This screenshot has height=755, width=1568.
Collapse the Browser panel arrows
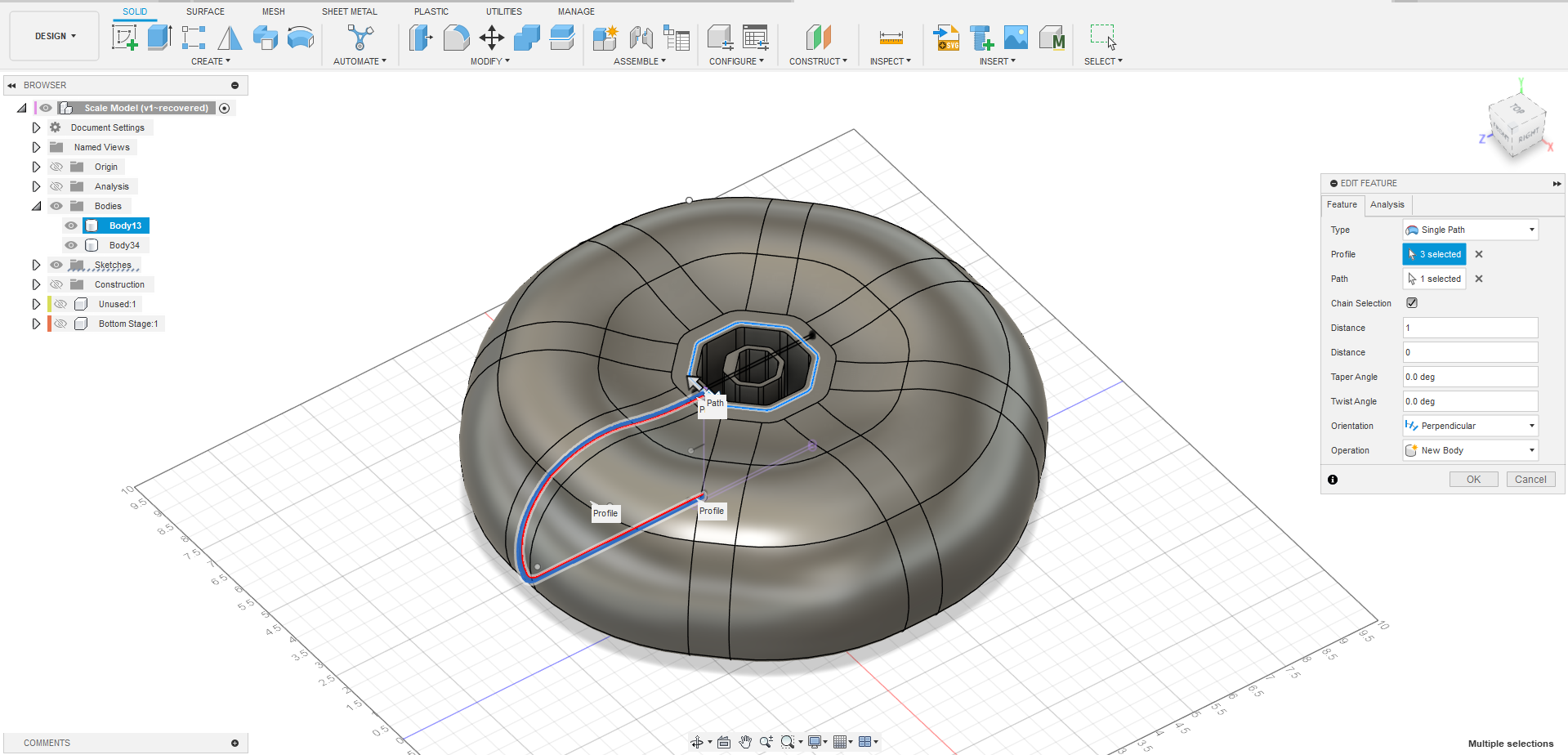click(x=11, y=85)
